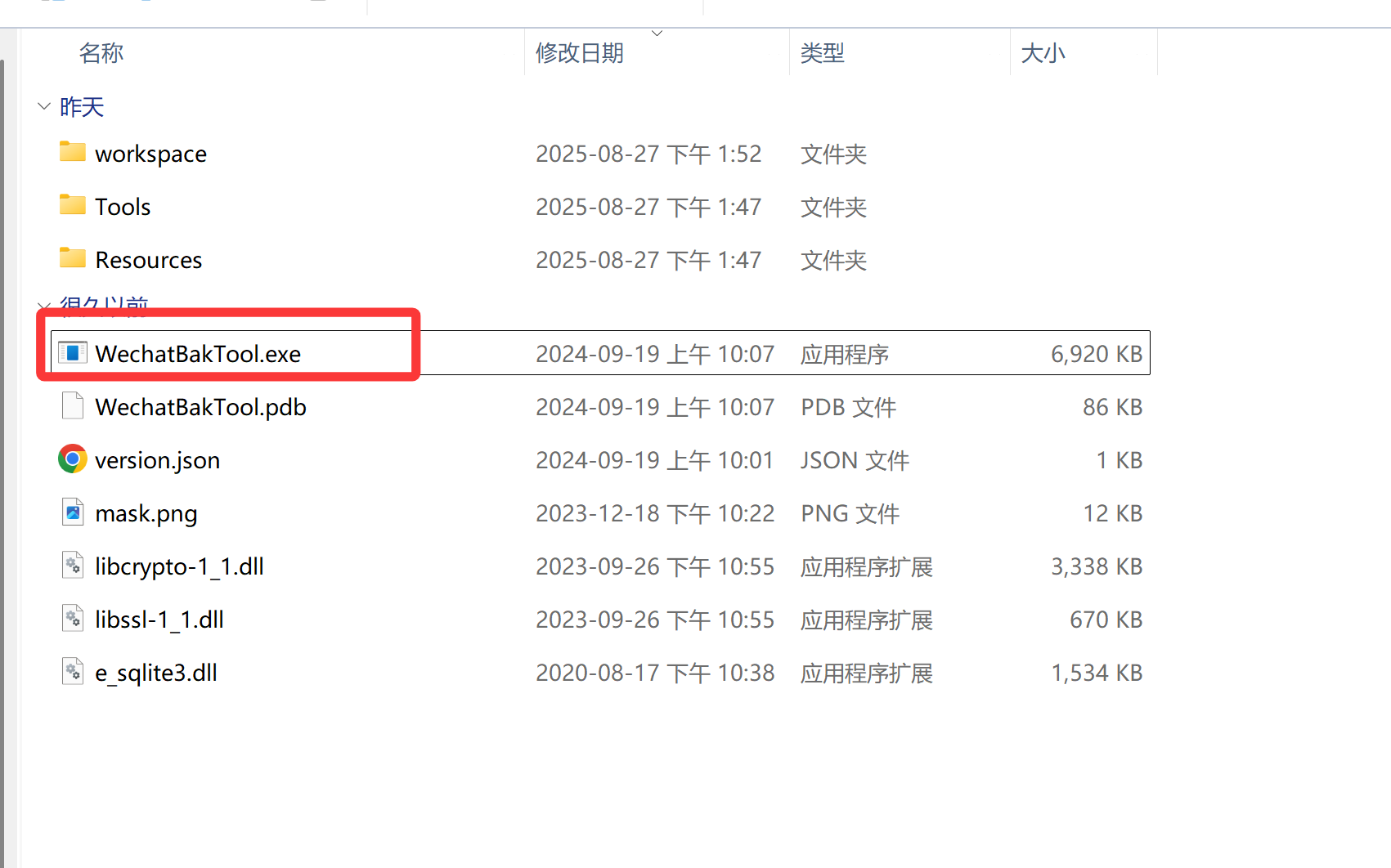1391x868 pixels.
Task: Click the e_sqlite3.dll file icon
Action: (x=73, y=672)
